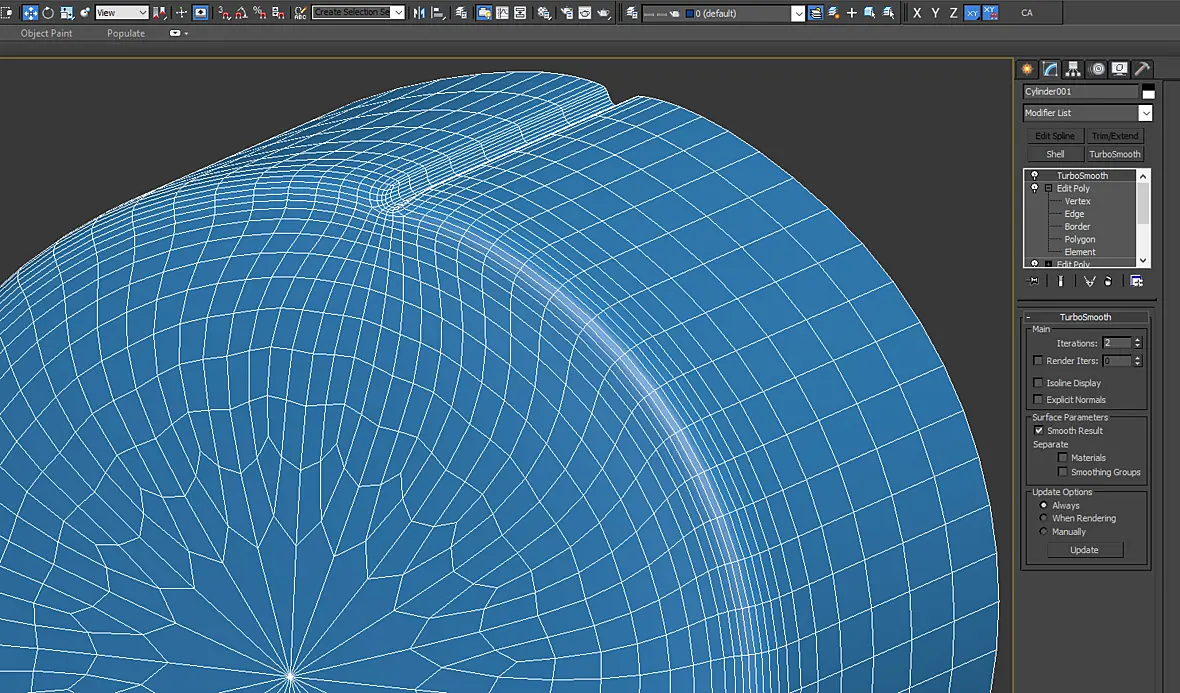Select the Select and Move tool
This screenshot has height=693, width=1180.
[30, 13]
